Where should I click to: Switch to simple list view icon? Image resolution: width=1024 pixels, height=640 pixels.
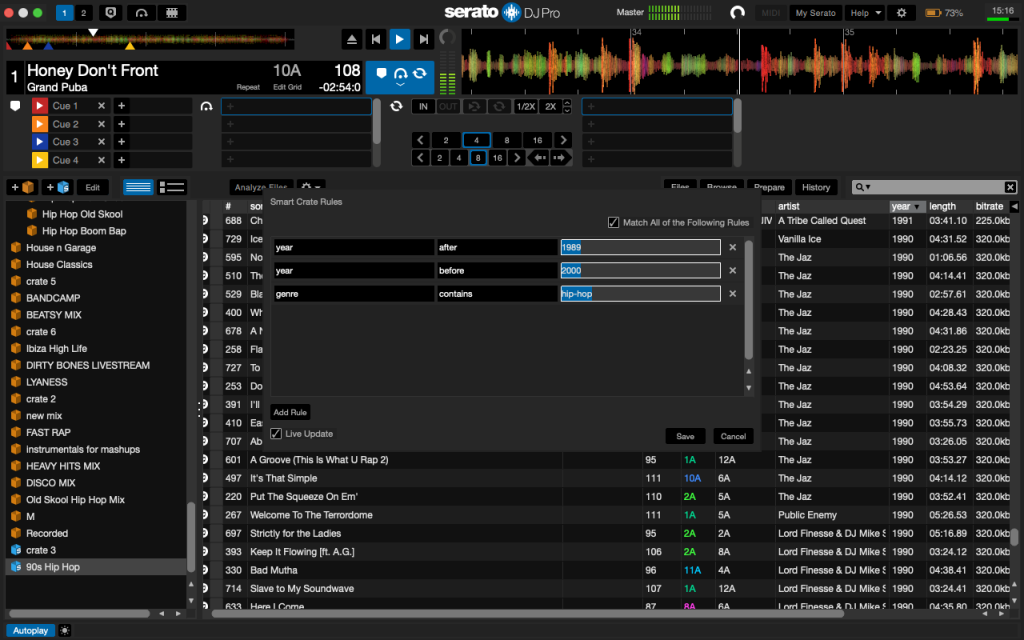(138, 187)
